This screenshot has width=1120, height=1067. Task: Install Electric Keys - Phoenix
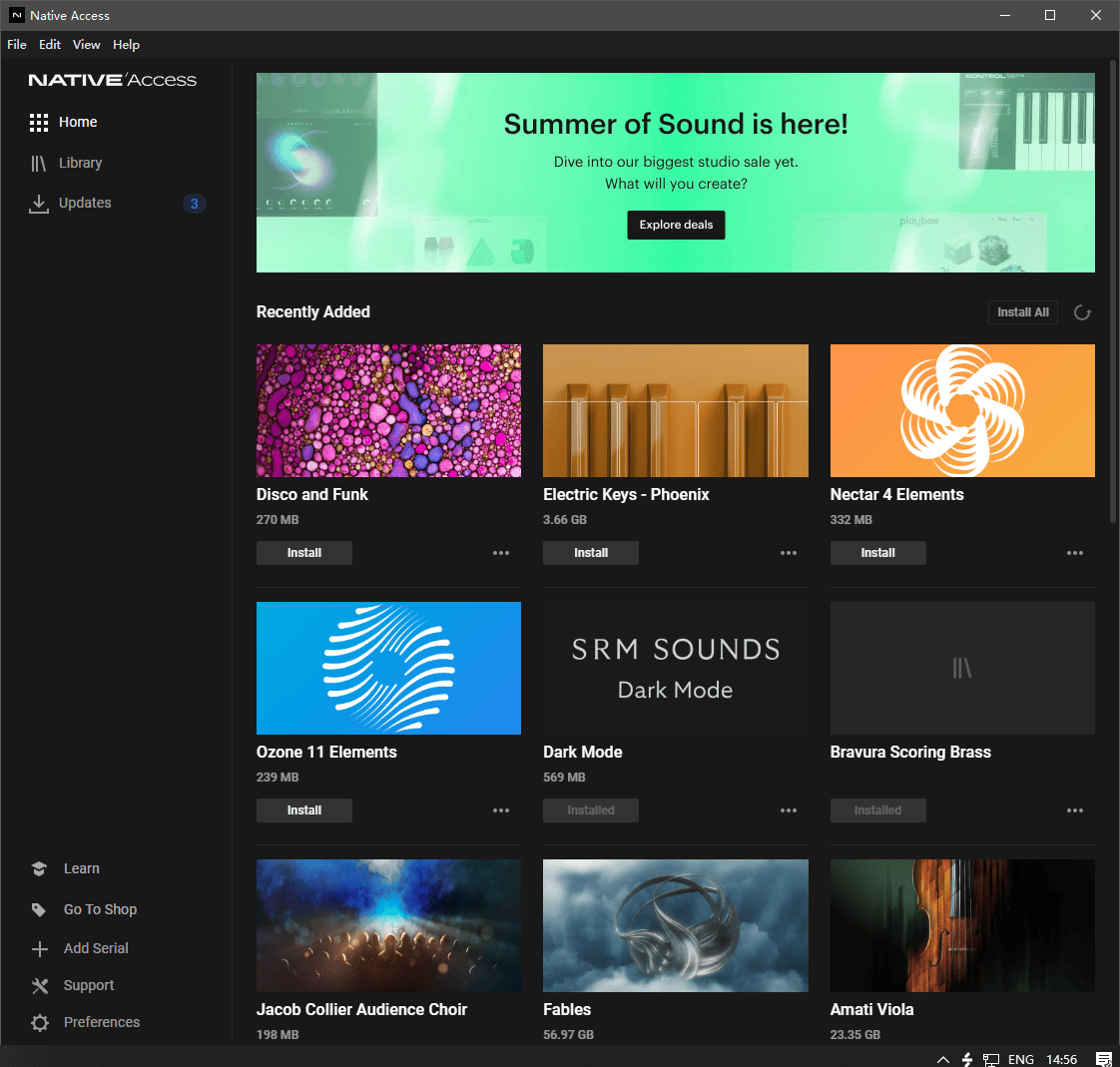(591, 553)
